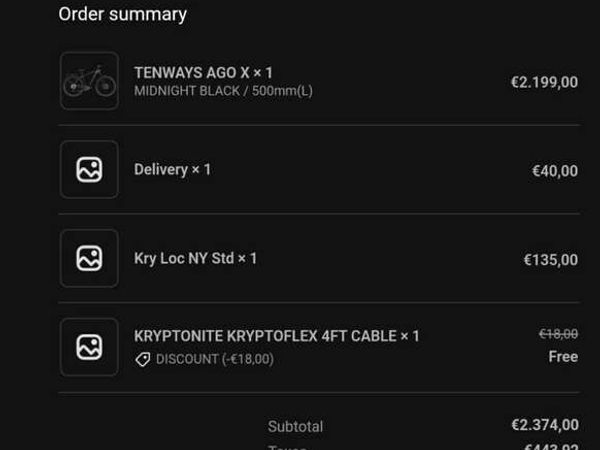Click the Delivery placeholder image icon
The image size is (600, 450).
89,170
